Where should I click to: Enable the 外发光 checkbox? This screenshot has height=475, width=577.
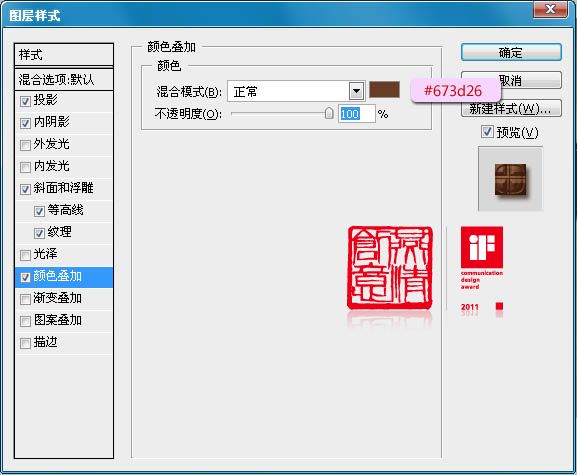pyautogui.click(x=25, y=145)
